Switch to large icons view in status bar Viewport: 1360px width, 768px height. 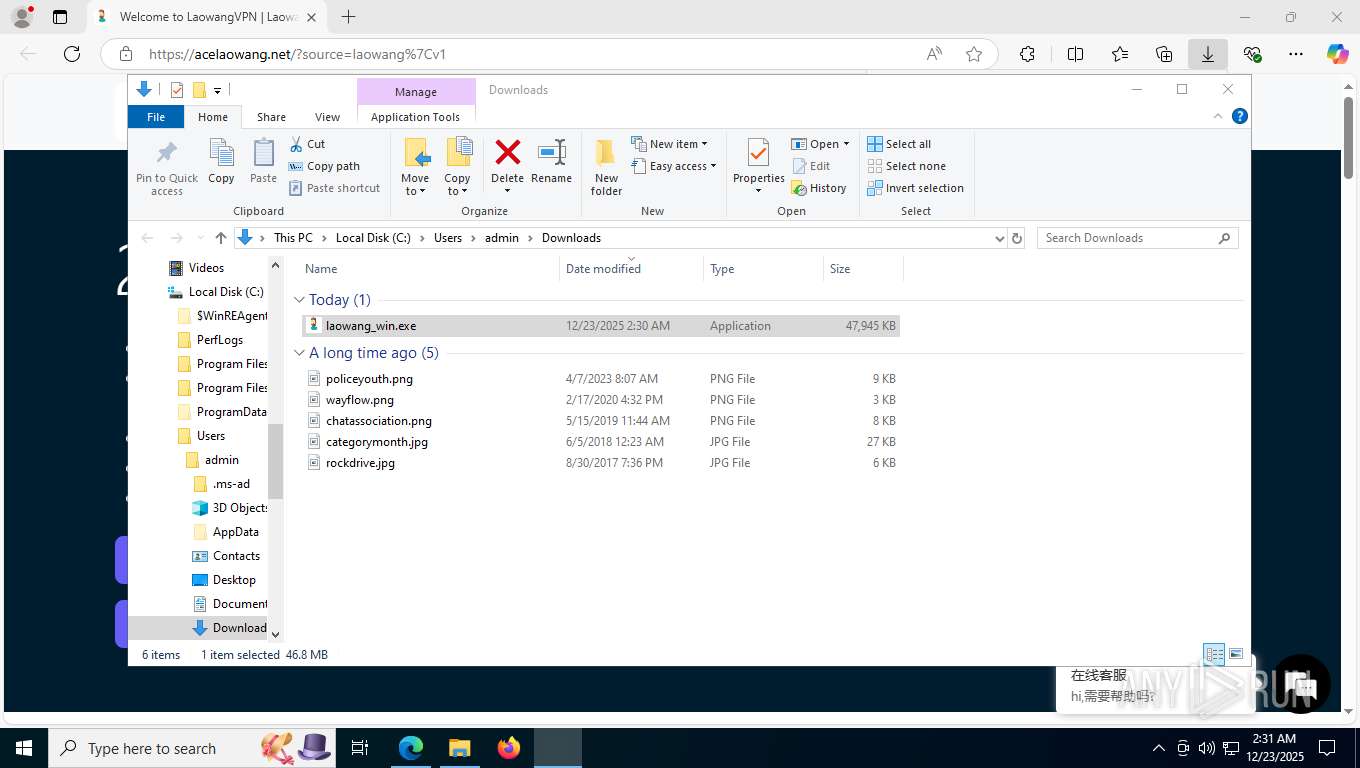pyautogui.click(x=1236, y=654)
